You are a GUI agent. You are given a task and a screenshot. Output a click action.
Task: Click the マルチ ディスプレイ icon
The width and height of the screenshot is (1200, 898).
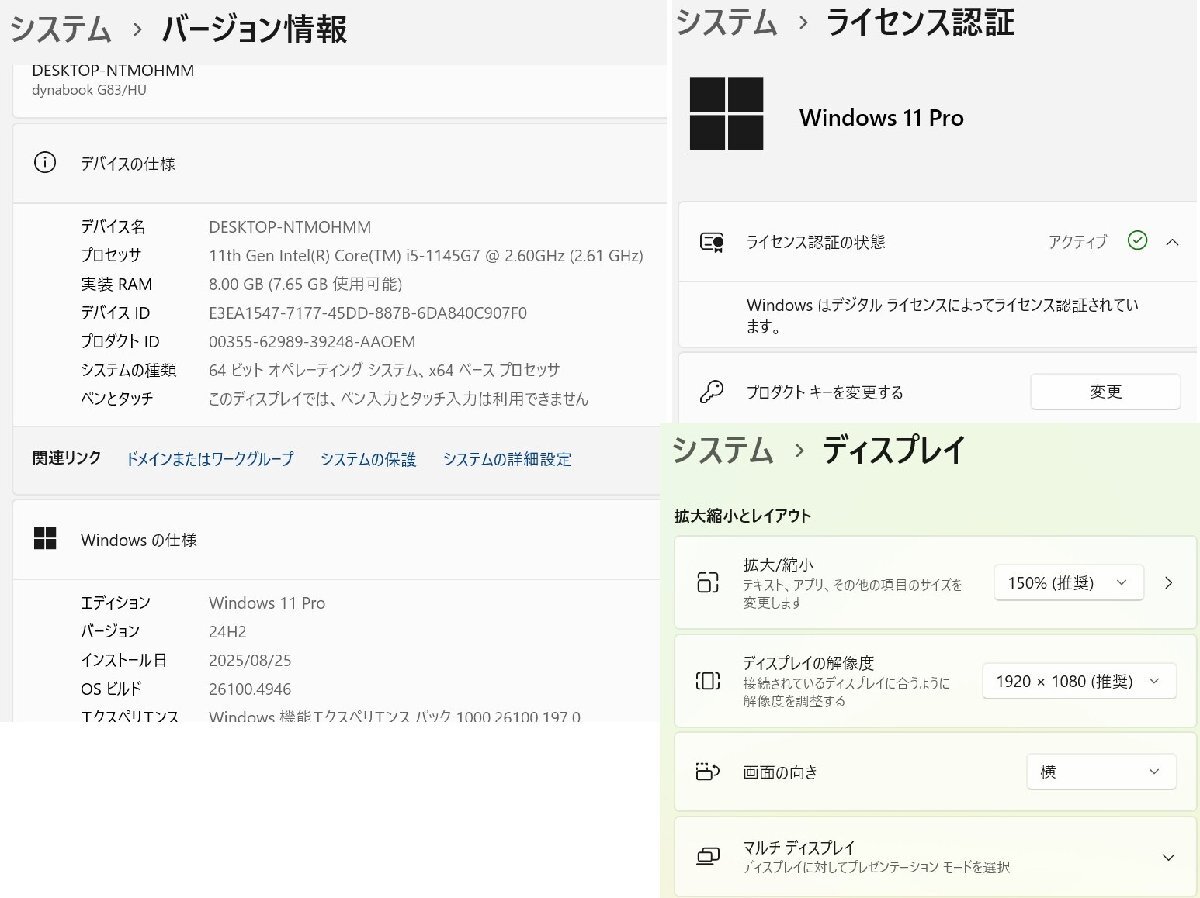coord(708,856)
